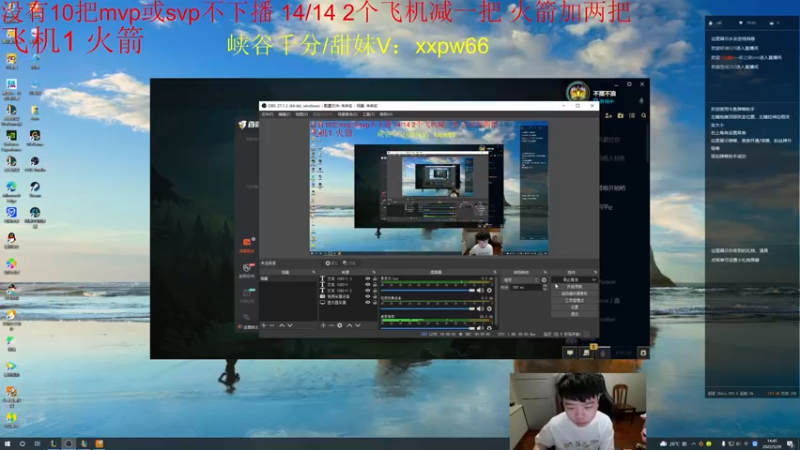The width and height of the screenshot is (800, 450).
Task: Click 停止推流 button in OBS controls
Action: [x=570, y=280]
